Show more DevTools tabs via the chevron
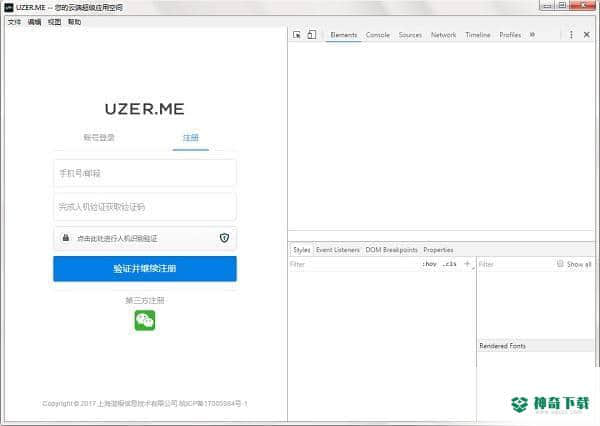Viewport: 600px width, 426px height. [532, 35]
